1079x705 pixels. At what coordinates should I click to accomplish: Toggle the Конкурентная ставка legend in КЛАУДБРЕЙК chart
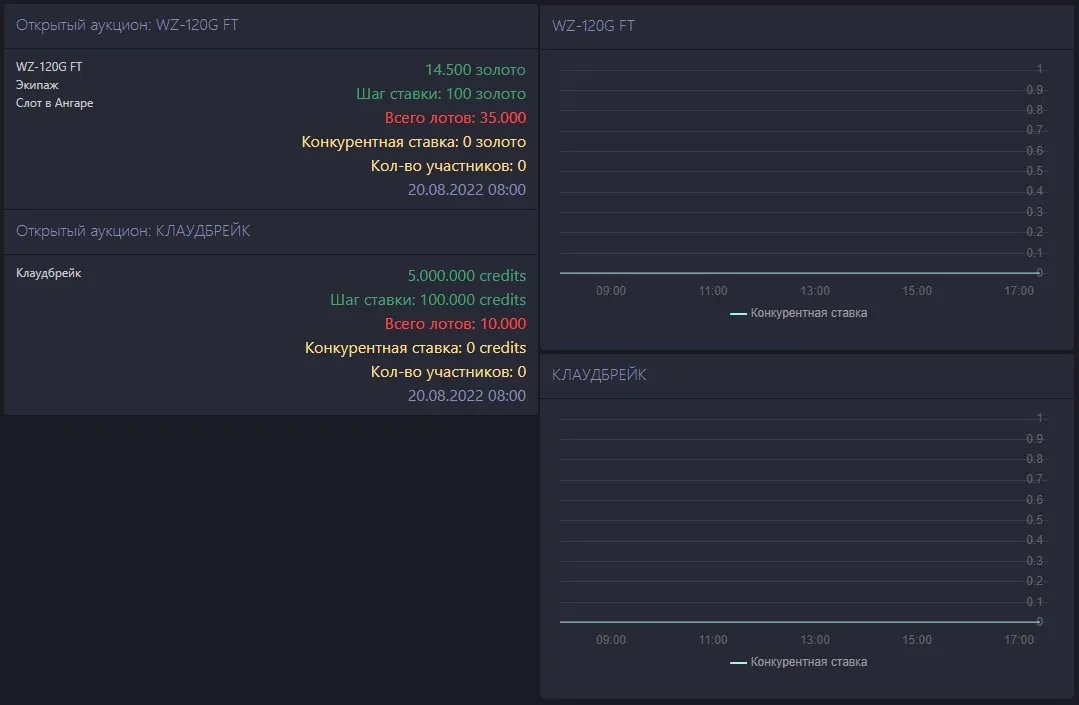click(x=808, y=662)
